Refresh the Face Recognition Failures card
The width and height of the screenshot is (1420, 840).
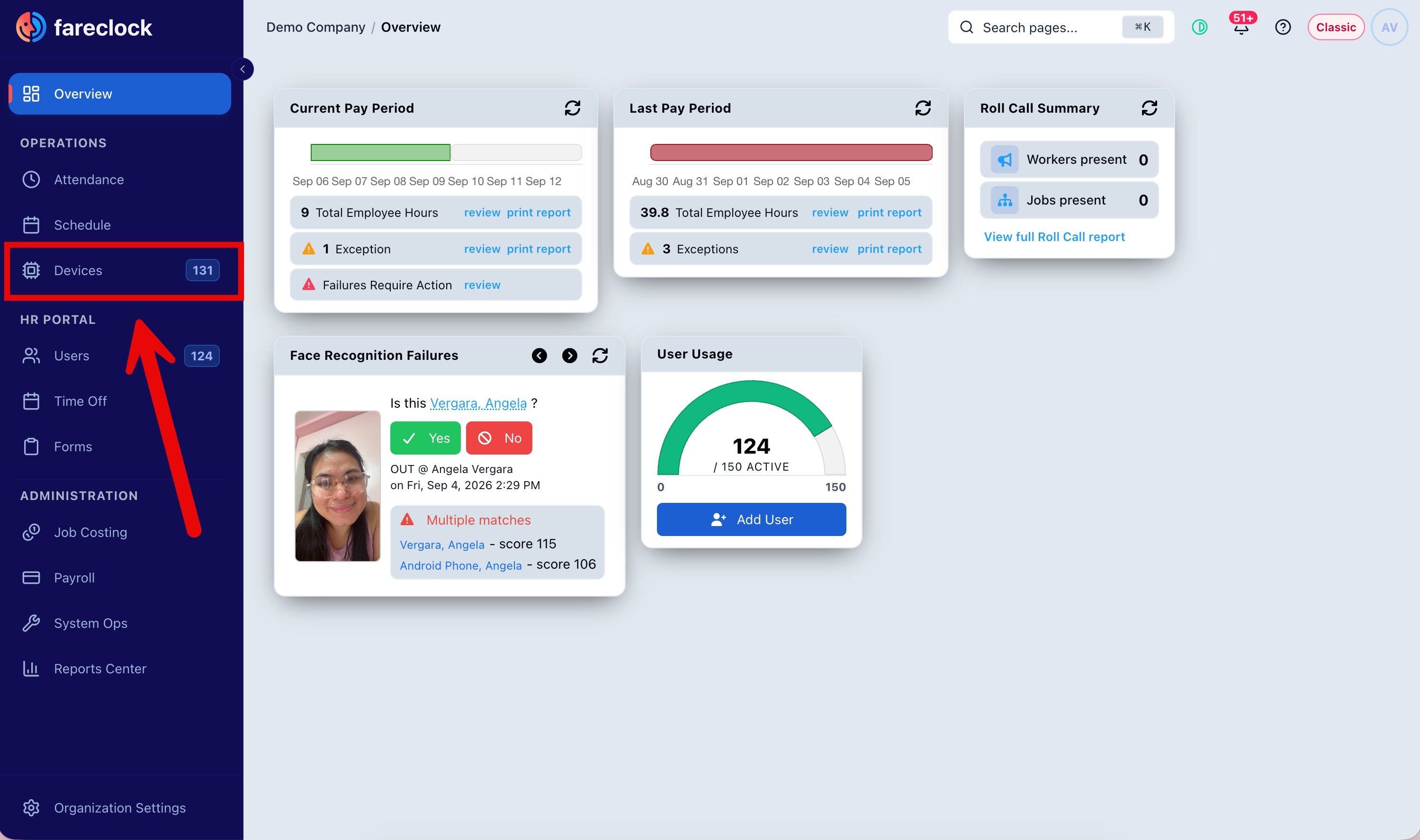(600, 356)
